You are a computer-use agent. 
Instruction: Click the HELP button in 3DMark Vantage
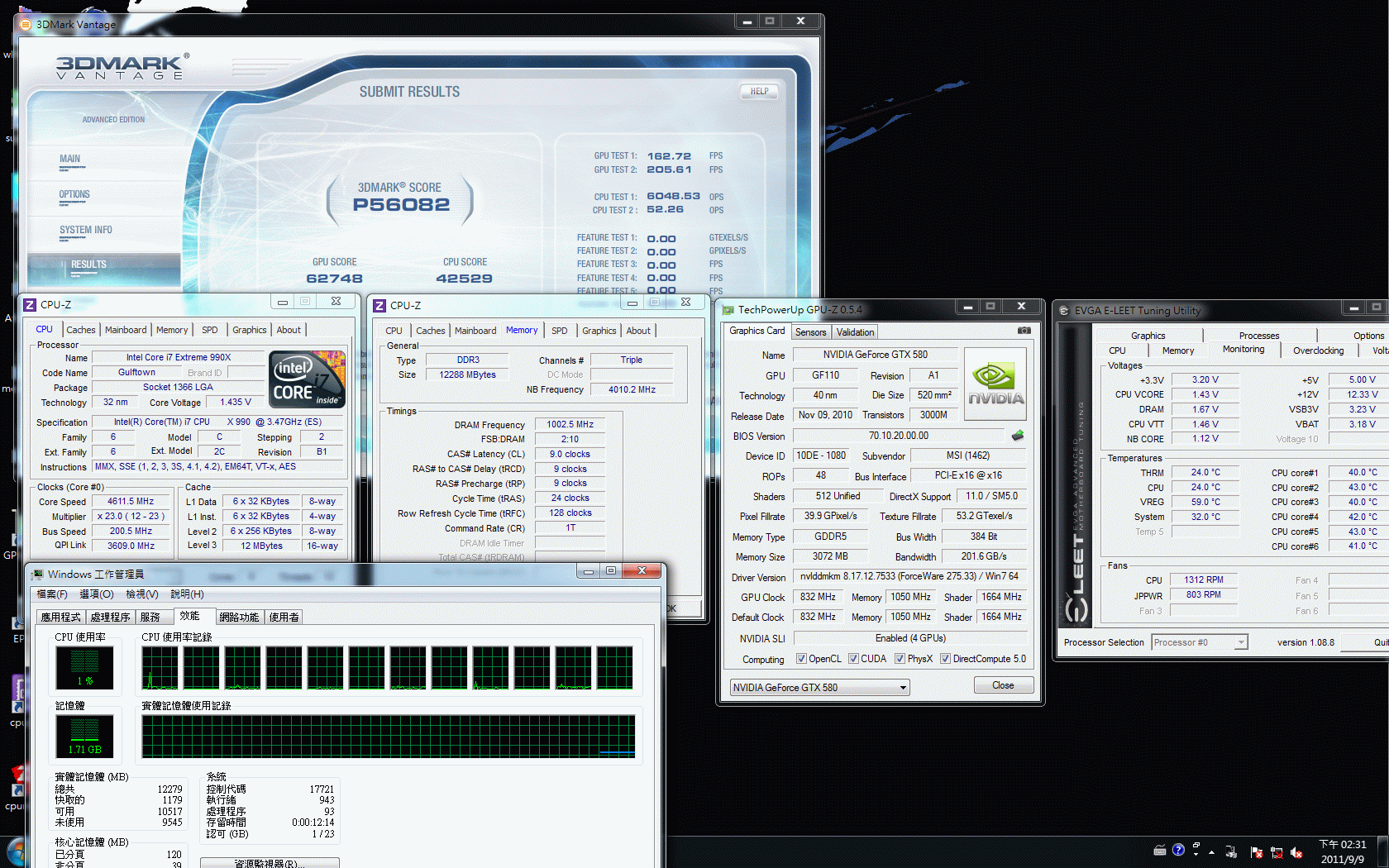[x=759, y=92]
